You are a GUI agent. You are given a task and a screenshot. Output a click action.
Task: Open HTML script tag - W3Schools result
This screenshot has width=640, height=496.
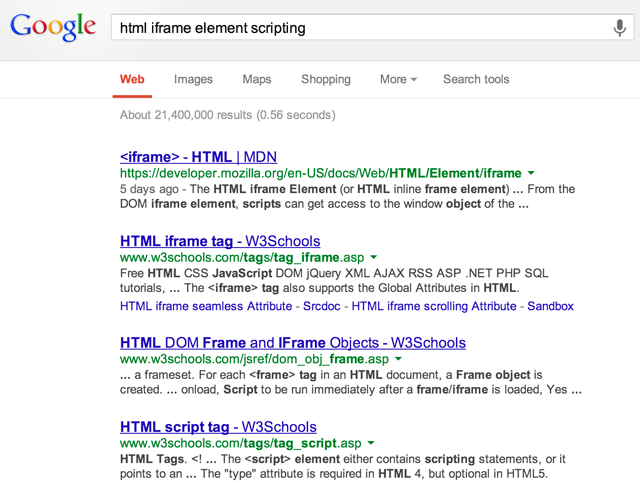tap(218, 427)
